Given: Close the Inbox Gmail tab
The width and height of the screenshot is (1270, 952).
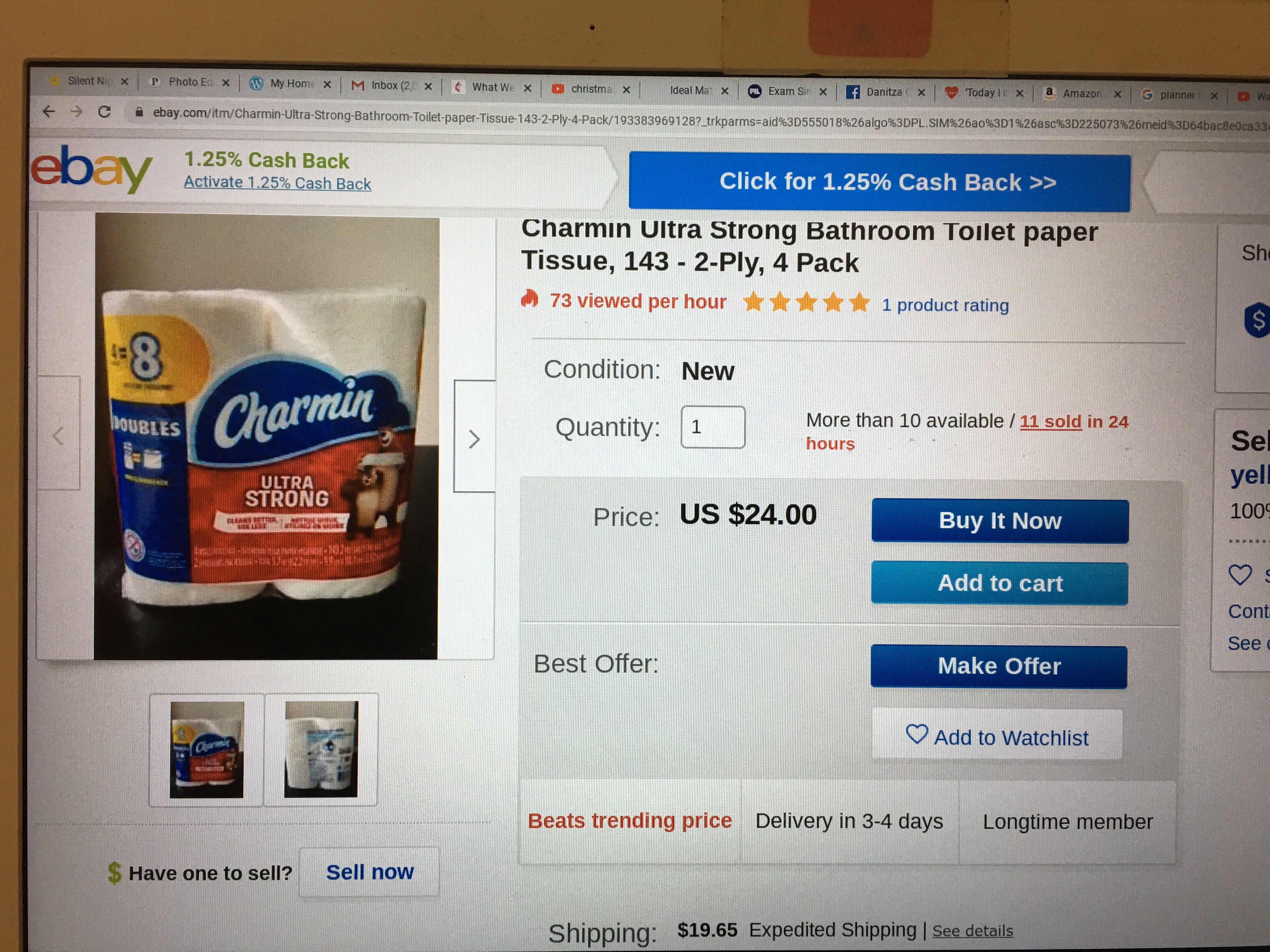Looking at the screenshot, I should coord(428,87).
